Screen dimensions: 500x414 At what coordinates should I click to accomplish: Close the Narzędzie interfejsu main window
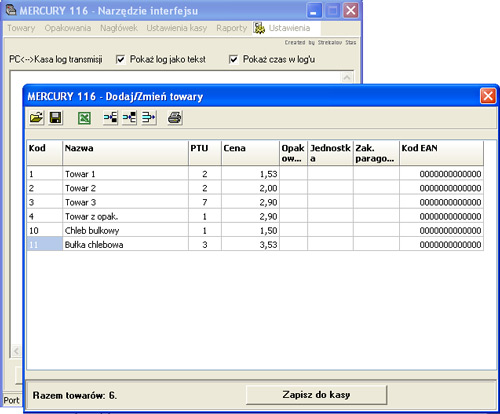click(351, 11)
